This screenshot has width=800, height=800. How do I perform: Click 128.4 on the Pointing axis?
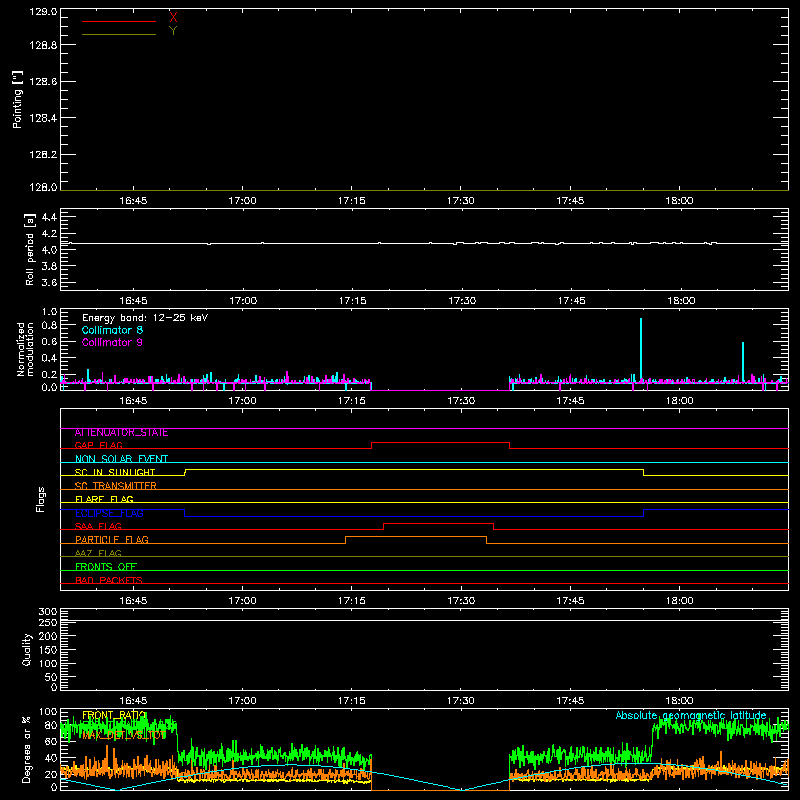pos(43,118)
